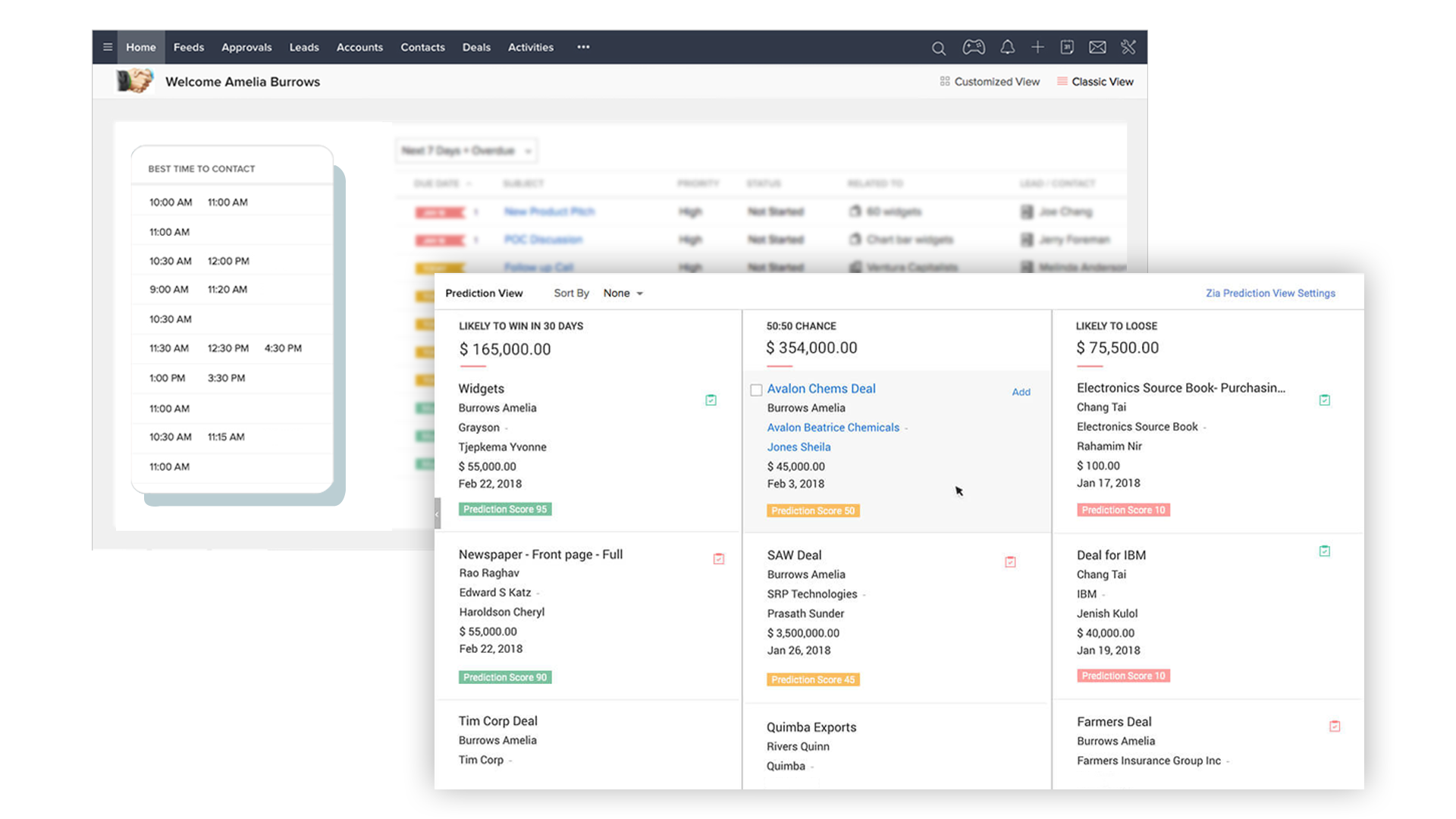1456x819 pixels.
Task: Click the search magnifier icon
Action: [938, 48]
